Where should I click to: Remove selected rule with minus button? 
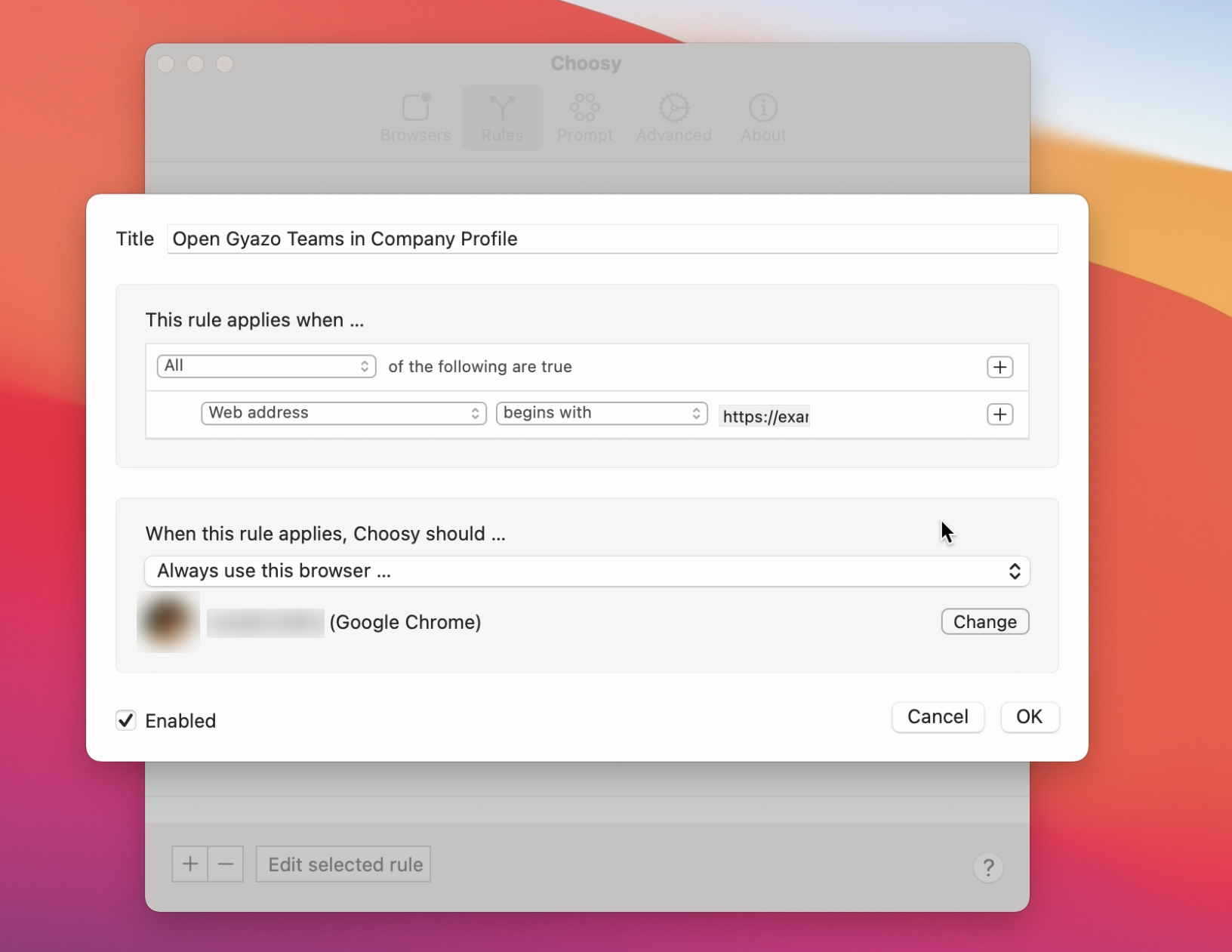[226, 864]
